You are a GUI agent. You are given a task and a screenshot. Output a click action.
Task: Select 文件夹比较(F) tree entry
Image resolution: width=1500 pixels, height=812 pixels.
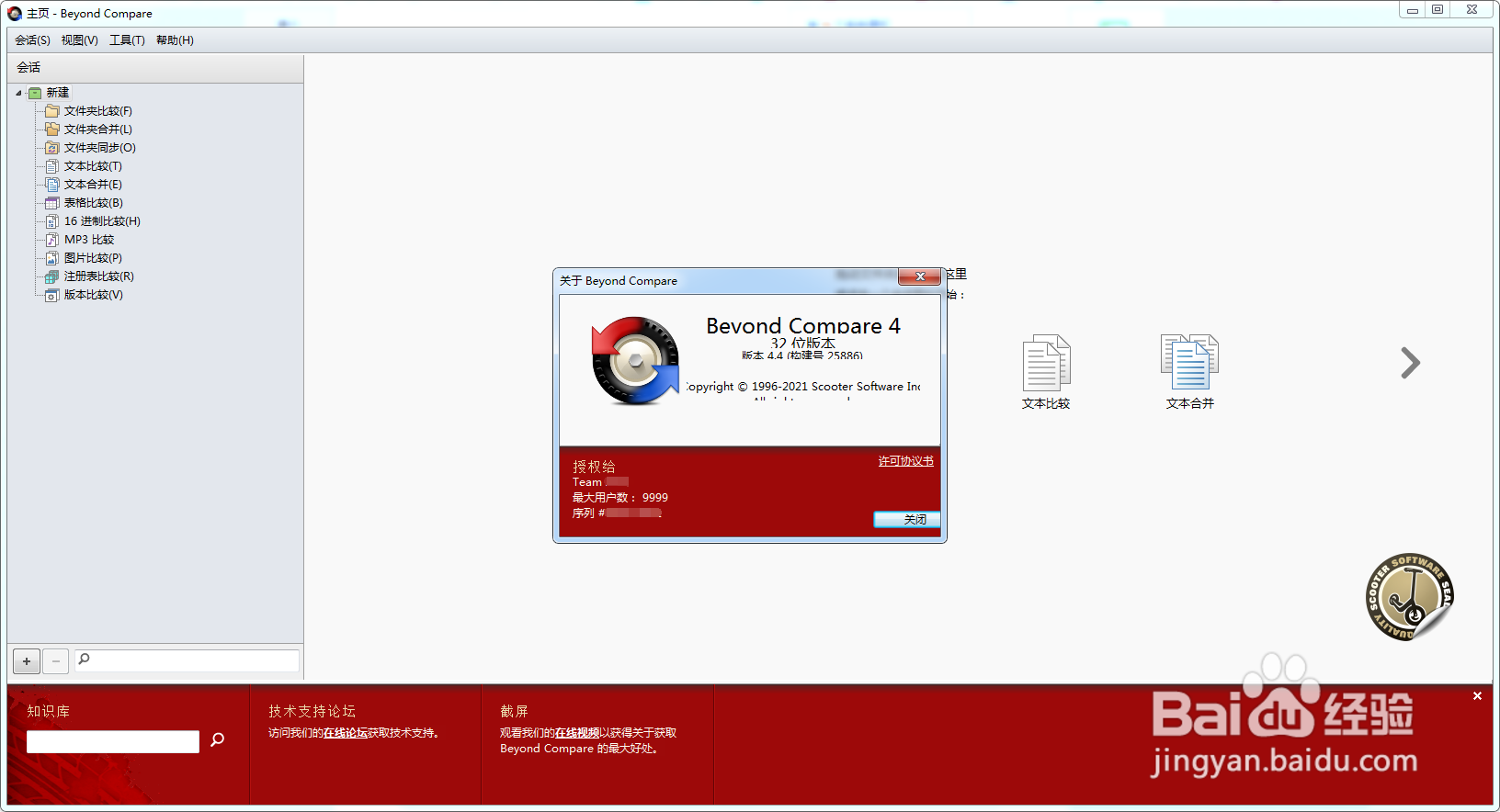(98, 111)
